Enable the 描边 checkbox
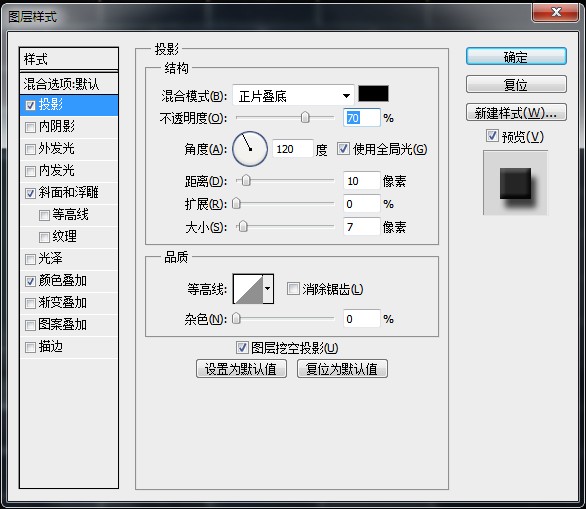 [x=30, y=348]
